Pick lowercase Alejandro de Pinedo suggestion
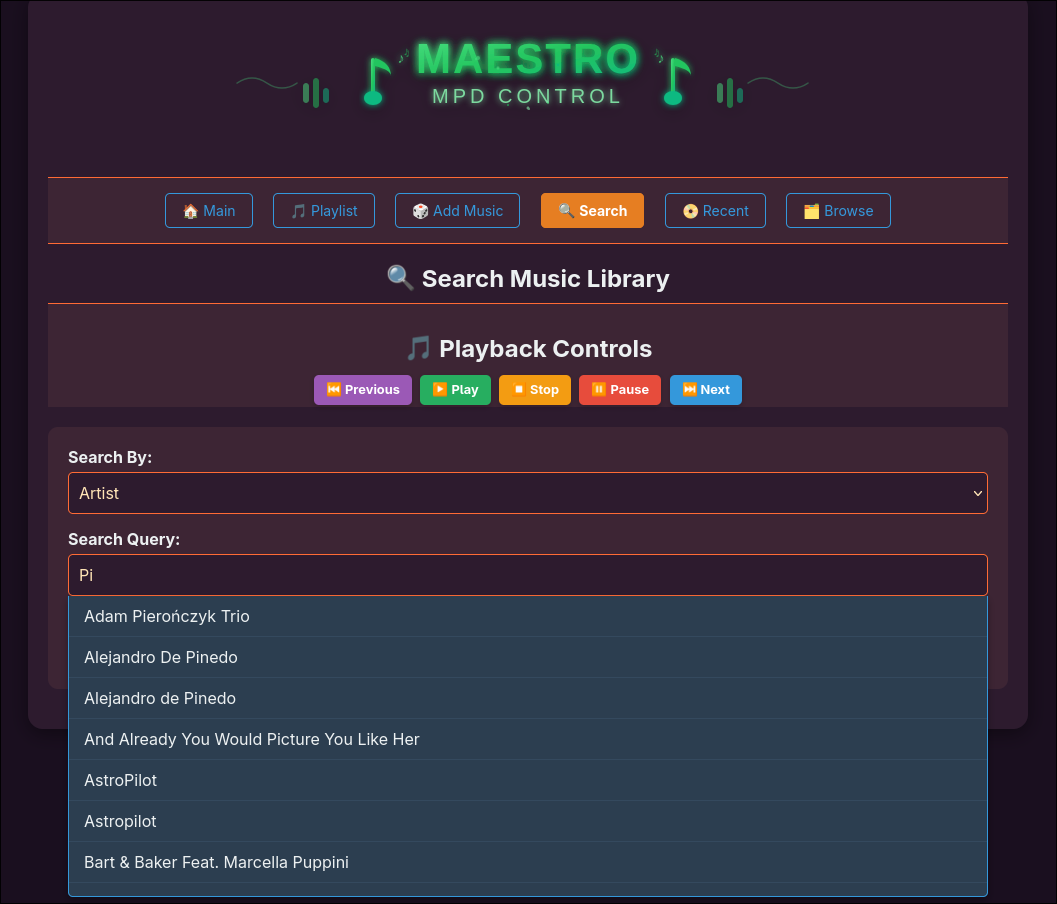 pos(160,698)
